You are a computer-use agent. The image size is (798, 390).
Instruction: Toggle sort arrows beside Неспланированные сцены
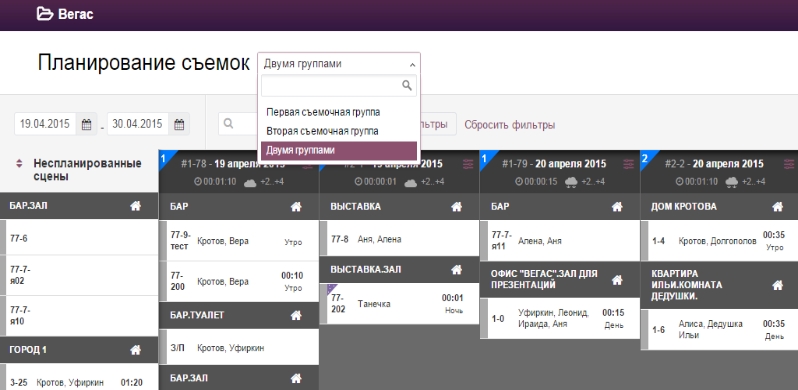19,164
